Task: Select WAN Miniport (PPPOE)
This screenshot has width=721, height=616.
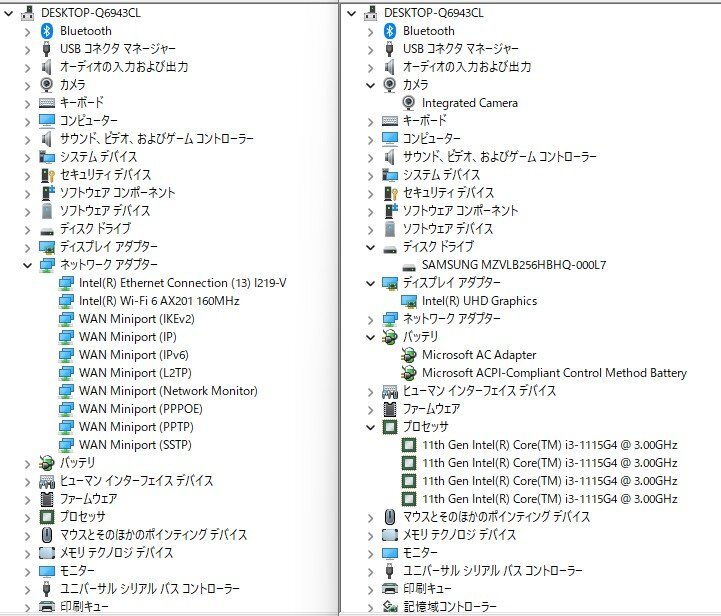Action: 141,409
